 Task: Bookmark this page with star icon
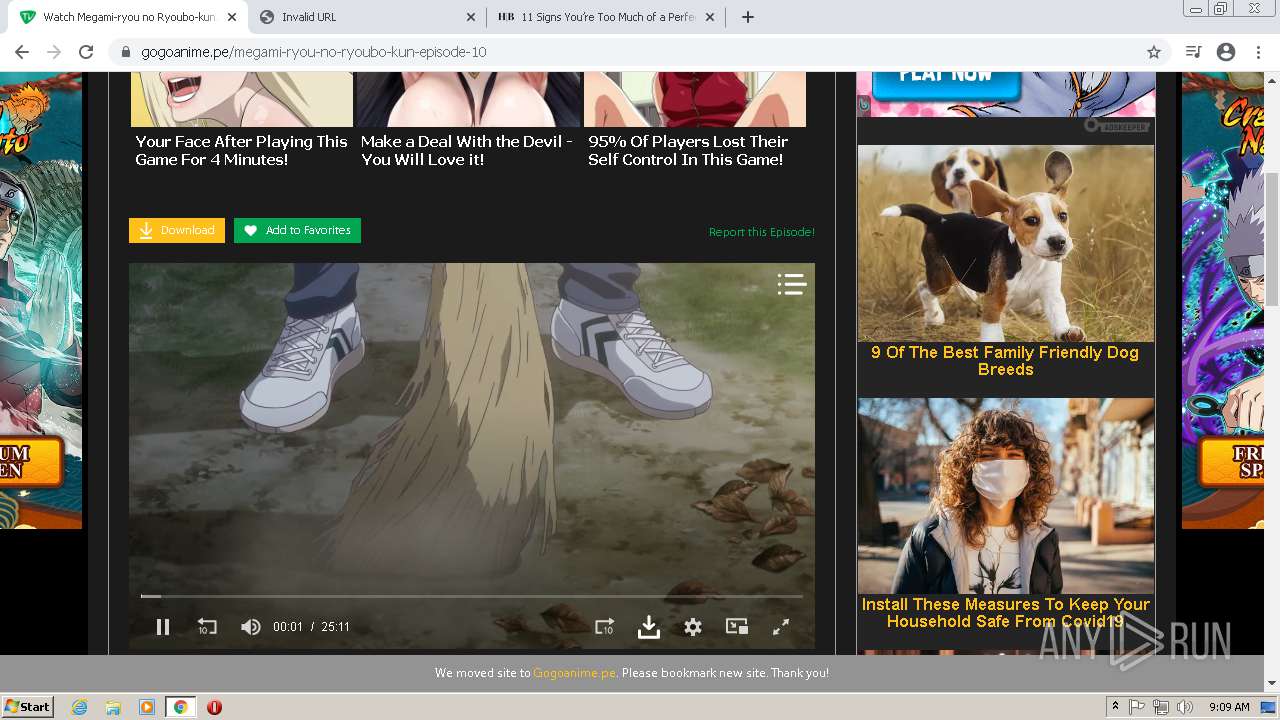point(1153,52)
